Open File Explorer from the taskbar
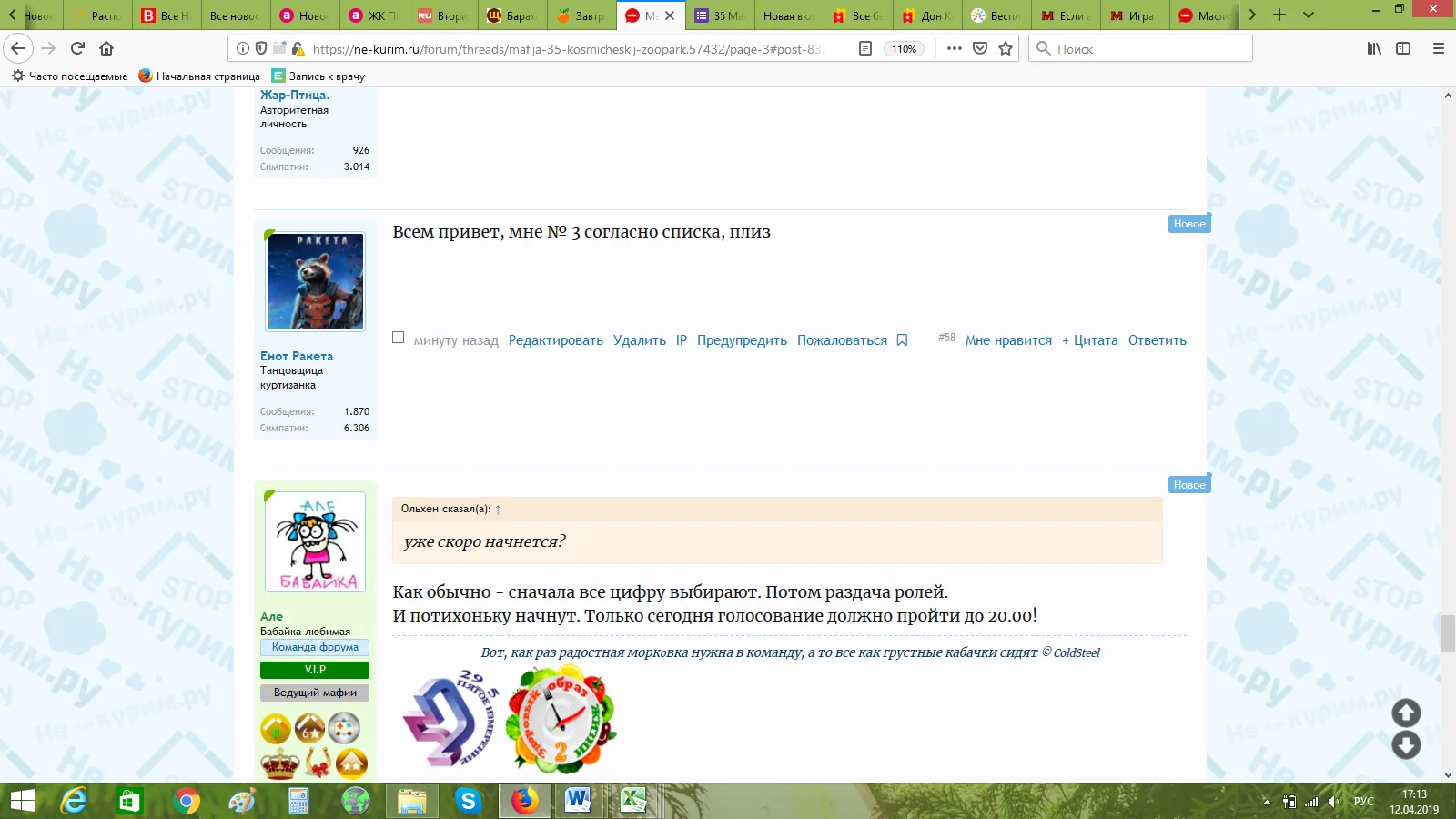The image size is (1456, 819). pos(411,801)
